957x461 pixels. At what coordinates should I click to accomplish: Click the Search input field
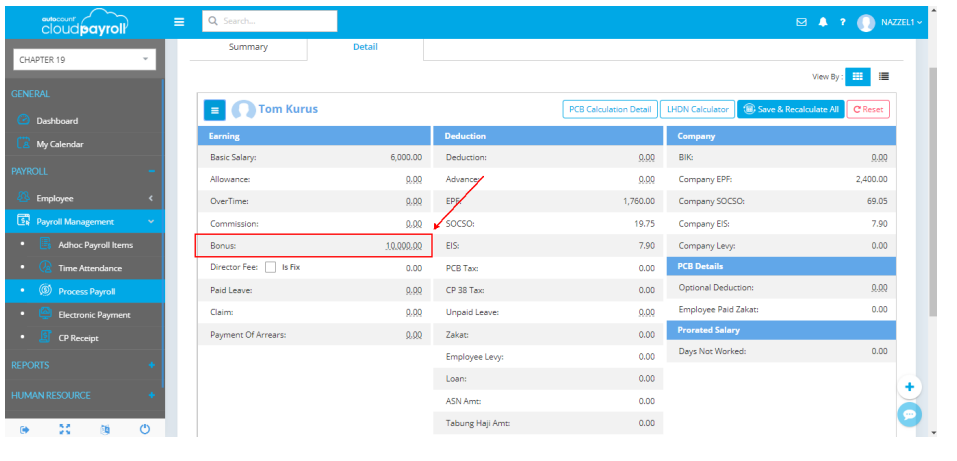tap(270, 21)
